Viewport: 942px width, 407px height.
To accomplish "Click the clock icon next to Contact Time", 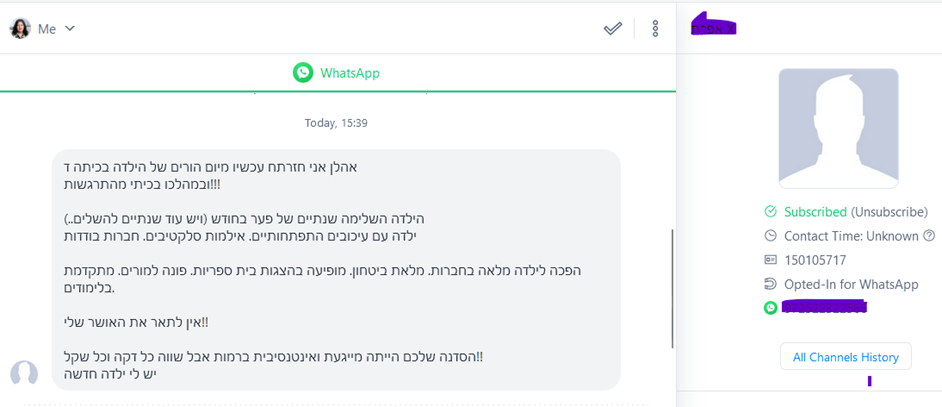I will [x=770, y=236].
